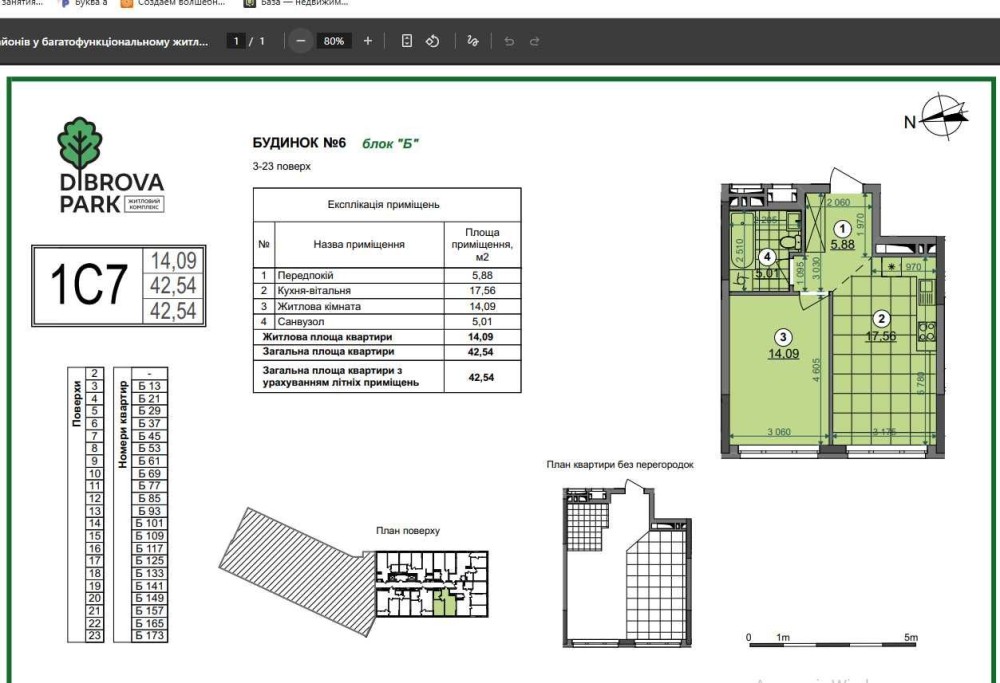Click the 80% zoom level field
The height and width of the screenshot is (683, 1000).
click(334, 41)
